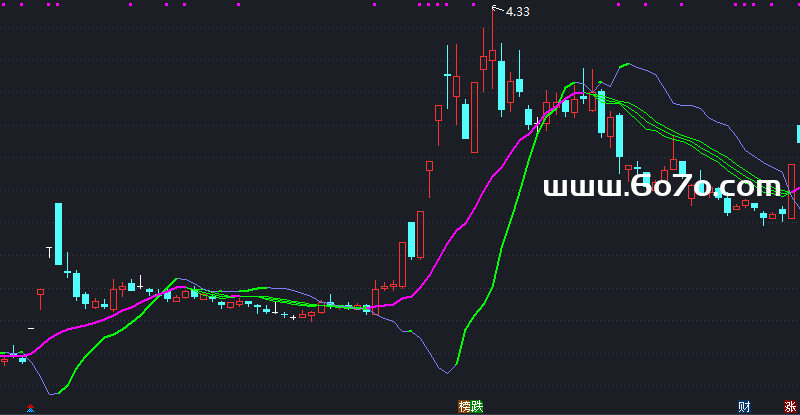Click the 榜跌 marker at the bottom
800x415 pixels.
[x=471, y=406]
